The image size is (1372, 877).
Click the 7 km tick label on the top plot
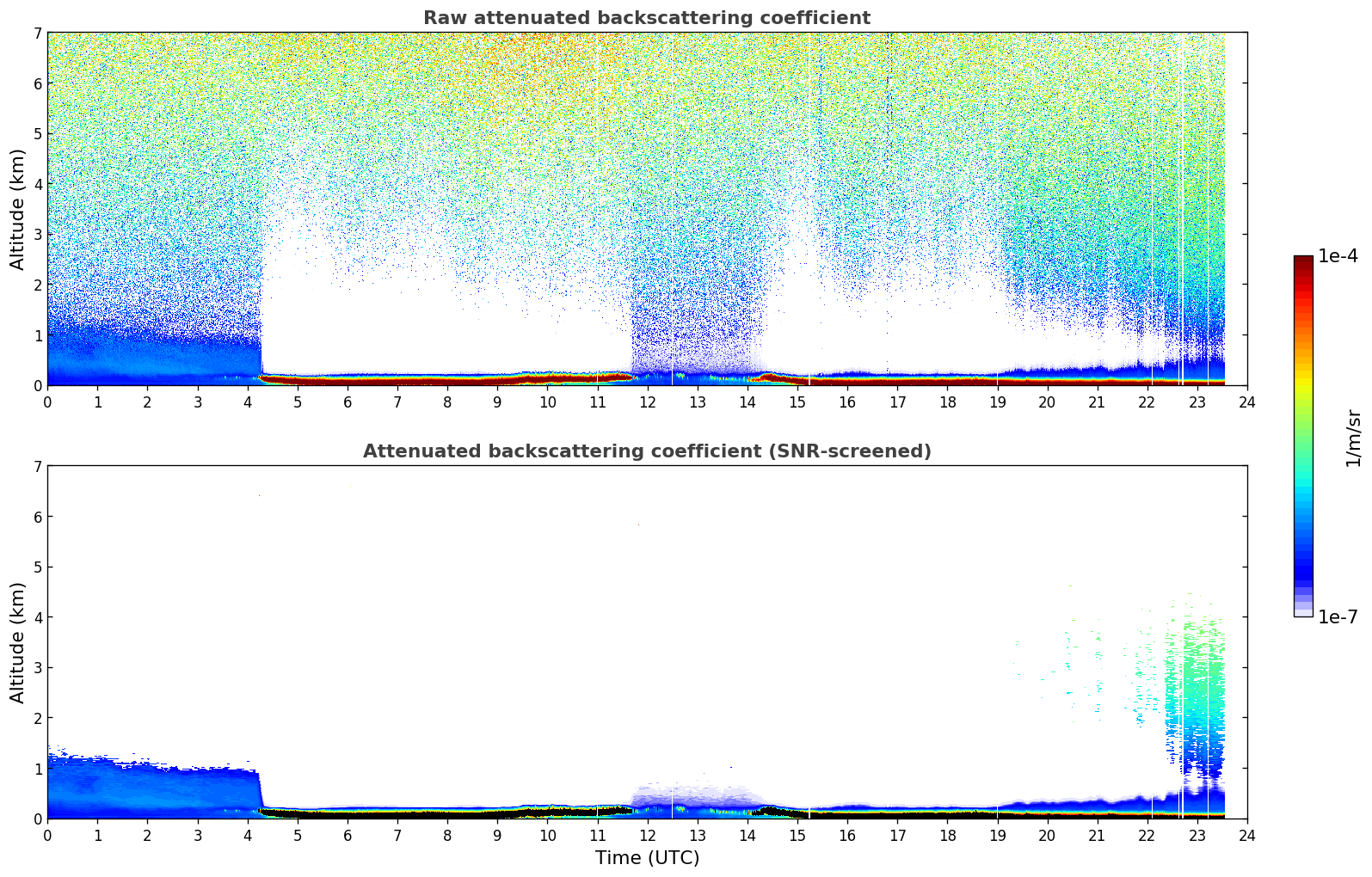pyautogui.click(x=37, y=33)
